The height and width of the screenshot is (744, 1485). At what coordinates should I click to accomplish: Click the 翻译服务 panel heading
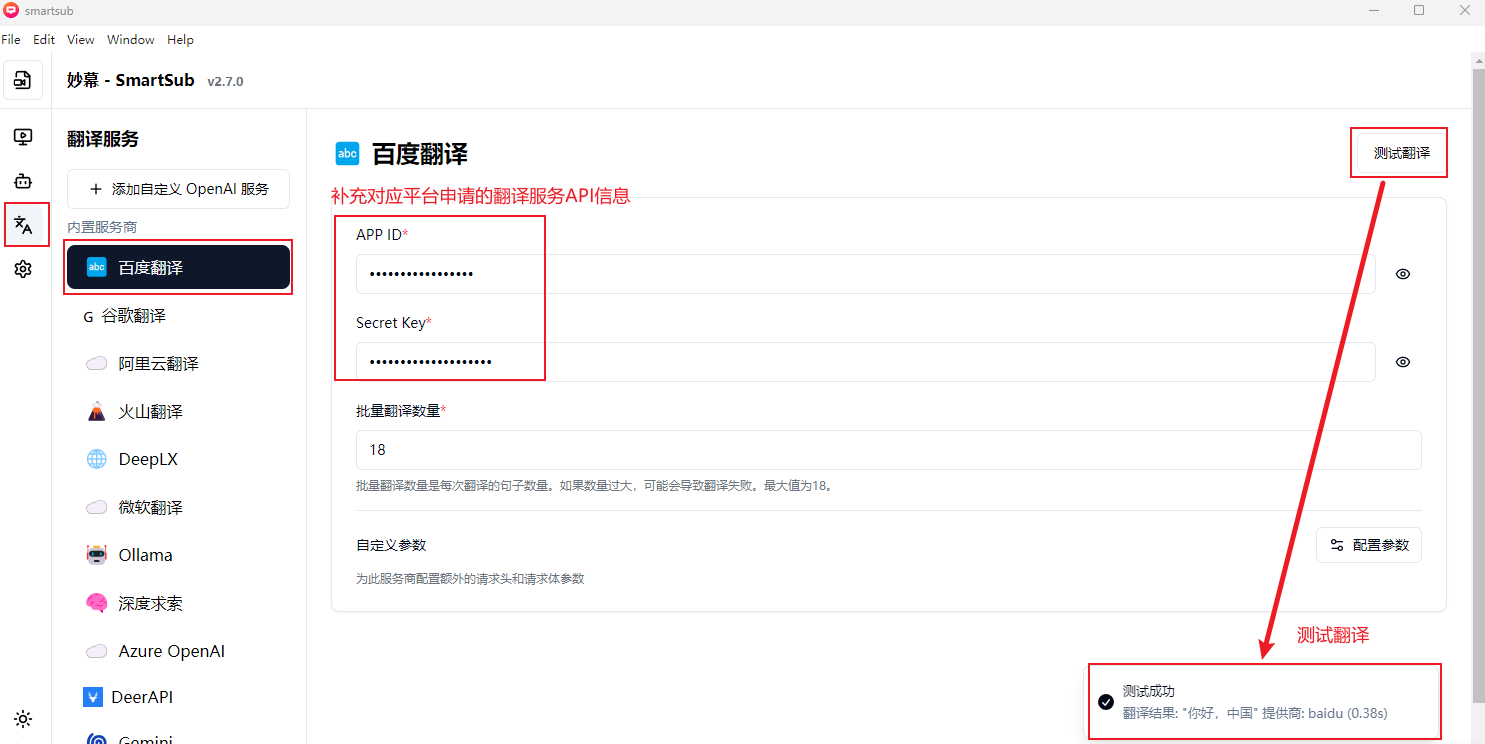coord(103,139)
